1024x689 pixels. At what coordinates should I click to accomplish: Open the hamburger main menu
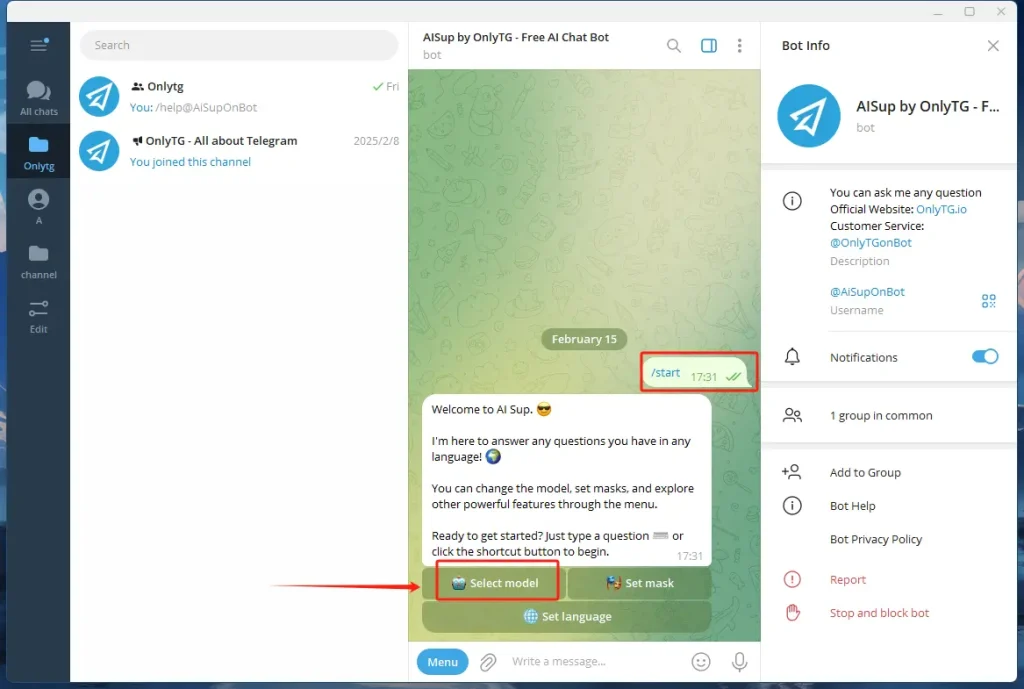click(38, 45)
